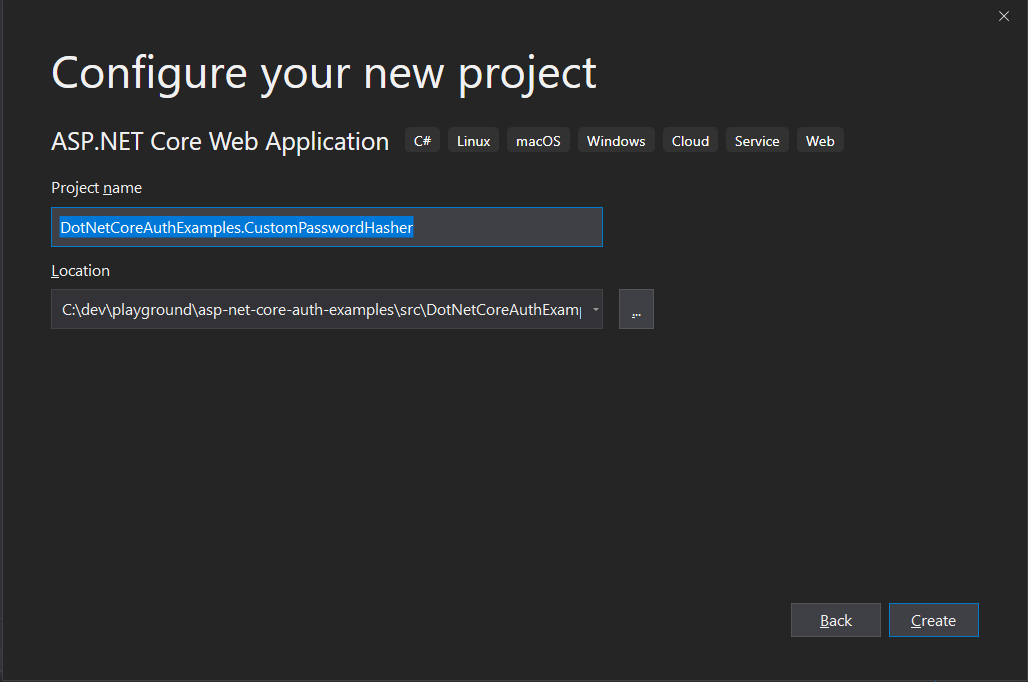Click the Configure your new project heading

[x=323, y=73]
